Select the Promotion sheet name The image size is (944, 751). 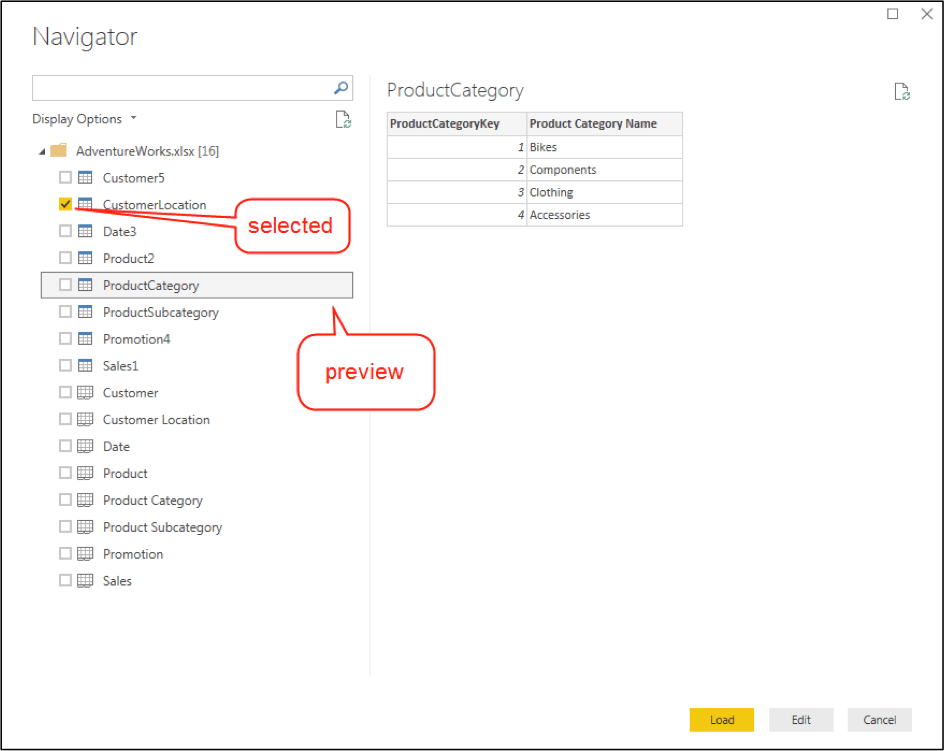133,554
